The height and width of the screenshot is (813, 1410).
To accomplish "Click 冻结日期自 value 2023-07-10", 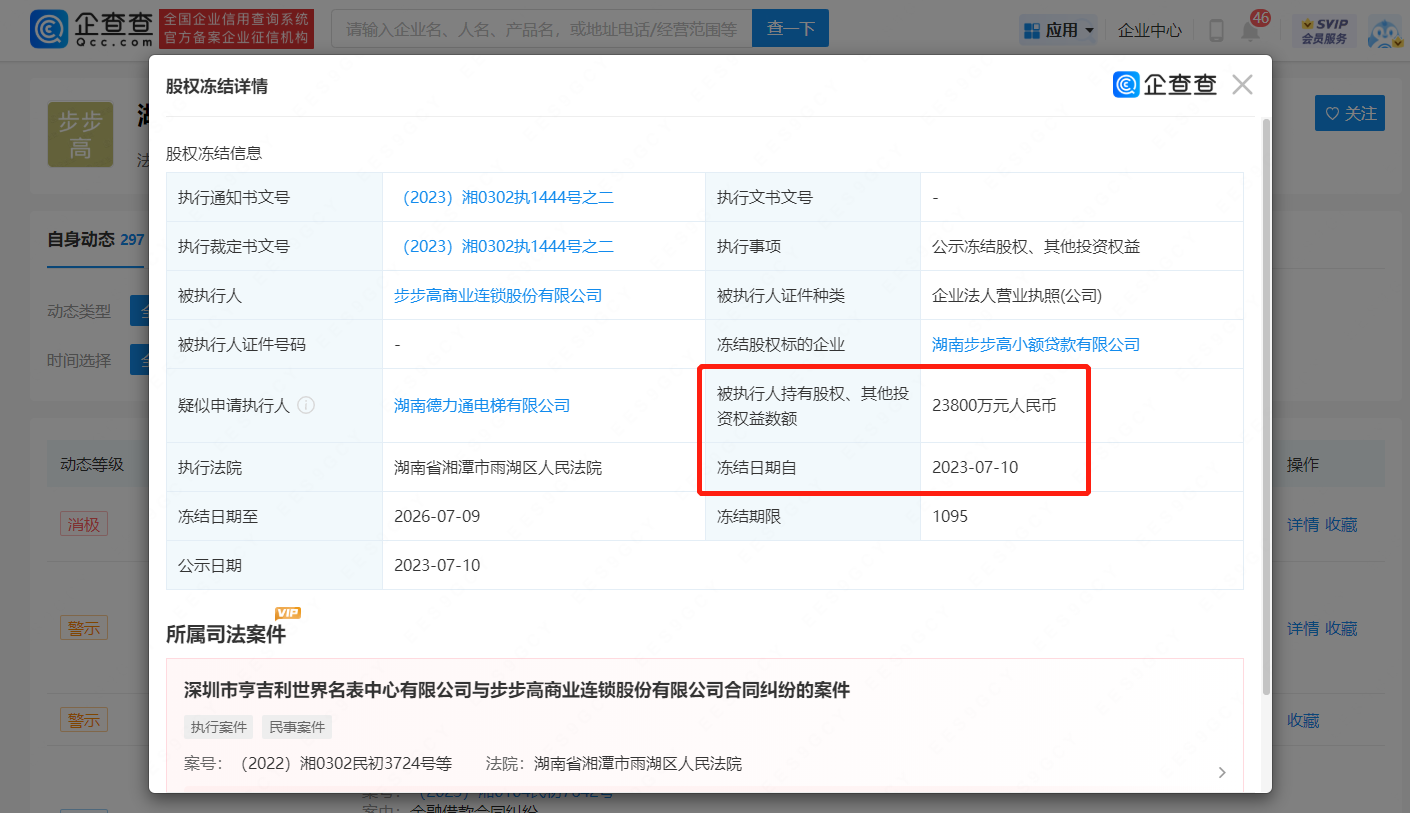I will pyautogui.click(x=975, y=467).
